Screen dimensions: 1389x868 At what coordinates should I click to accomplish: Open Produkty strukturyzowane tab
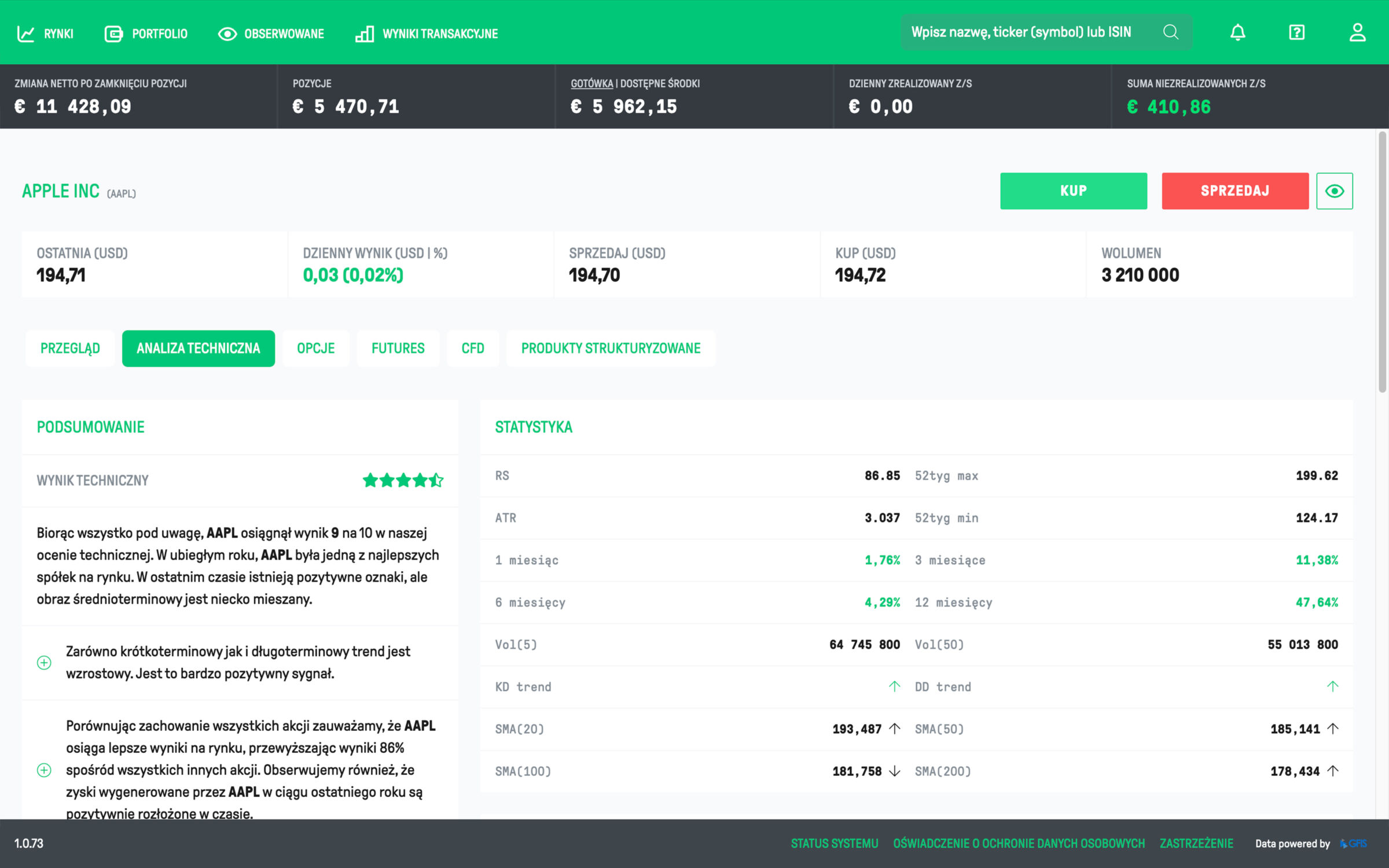611,348
